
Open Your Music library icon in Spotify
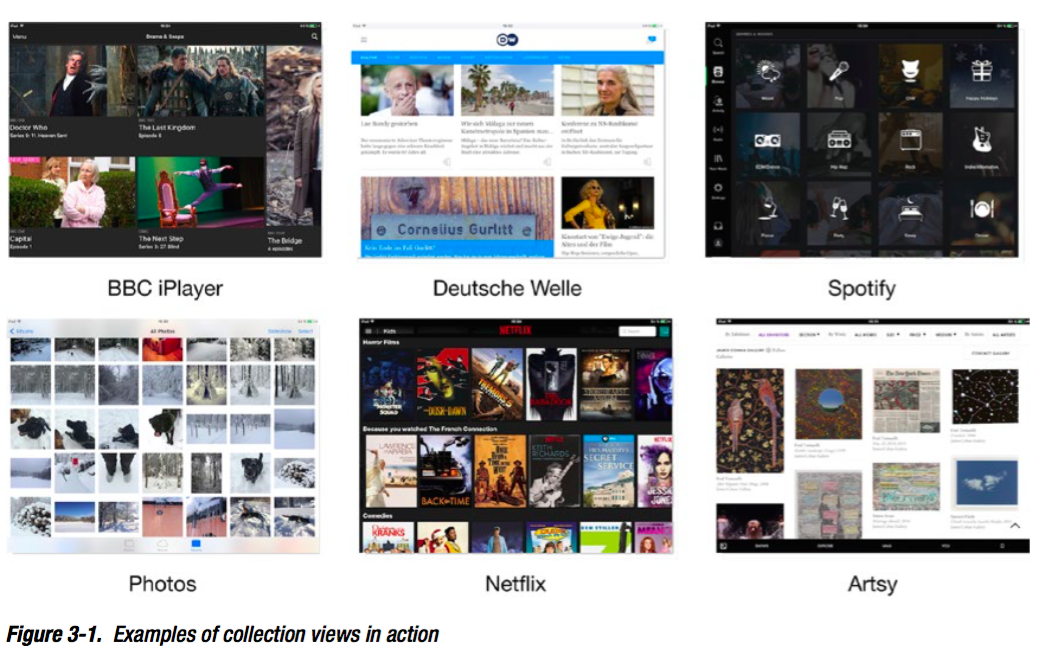[x=718, y=159]
